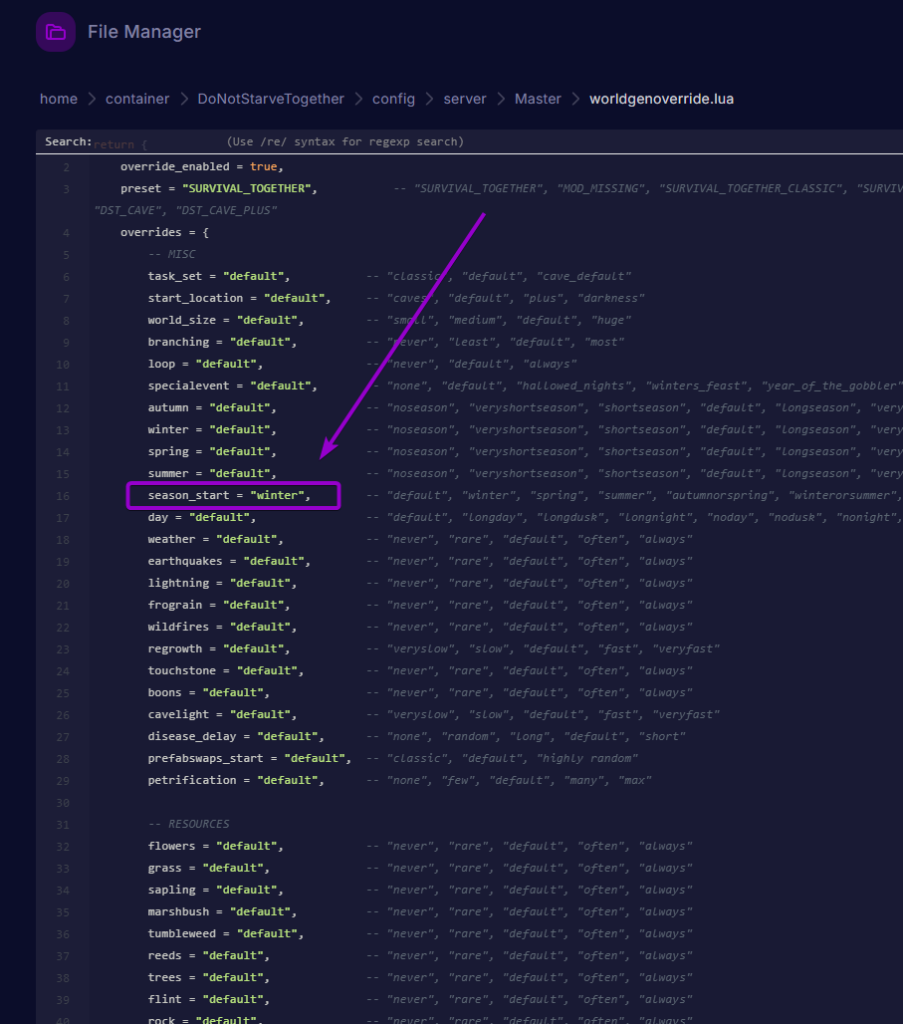The height and width of the screenshot is (1024, 903).
Task: Click the "hallowed_nights" option in specialevent comment
Action: coord(575,385)
